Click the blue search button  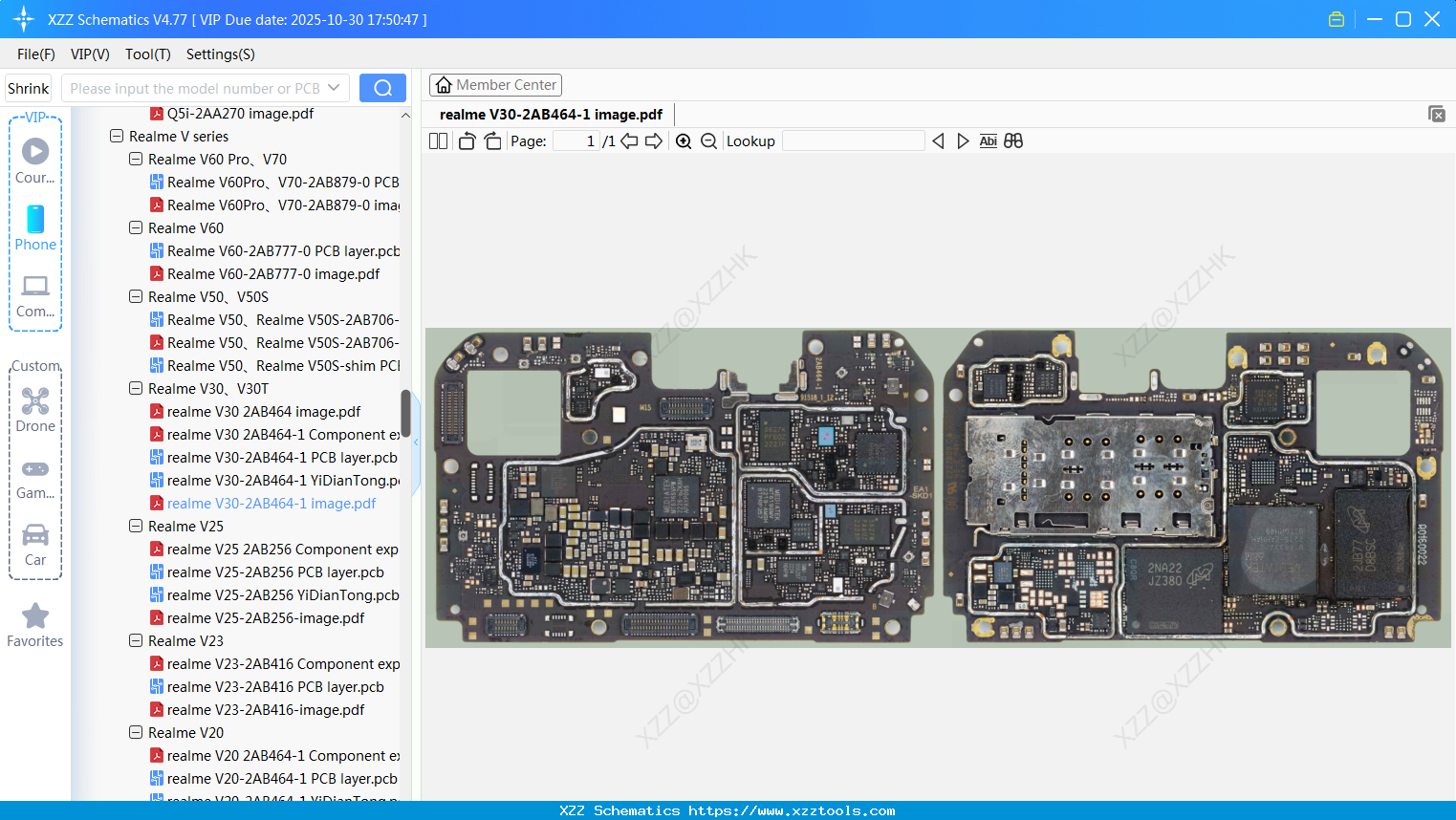382,88
